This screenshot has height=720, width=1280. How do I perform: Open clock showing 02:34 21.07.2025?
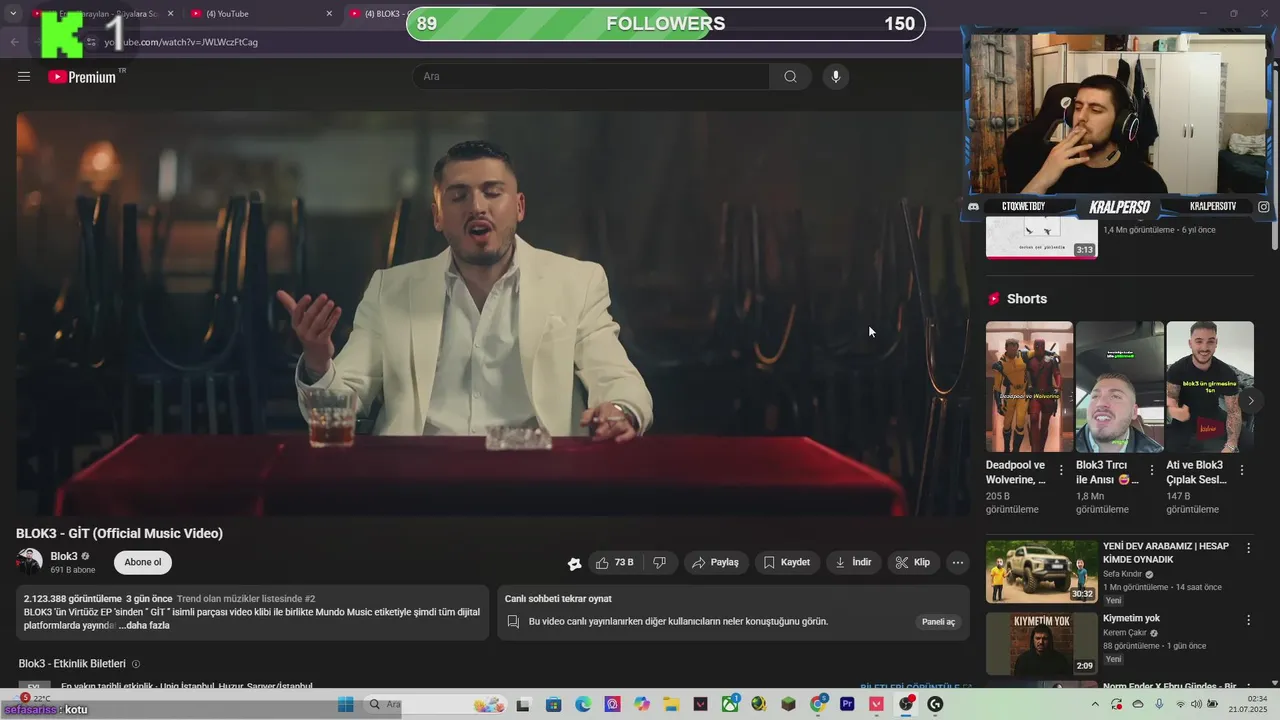point(1248,705)
